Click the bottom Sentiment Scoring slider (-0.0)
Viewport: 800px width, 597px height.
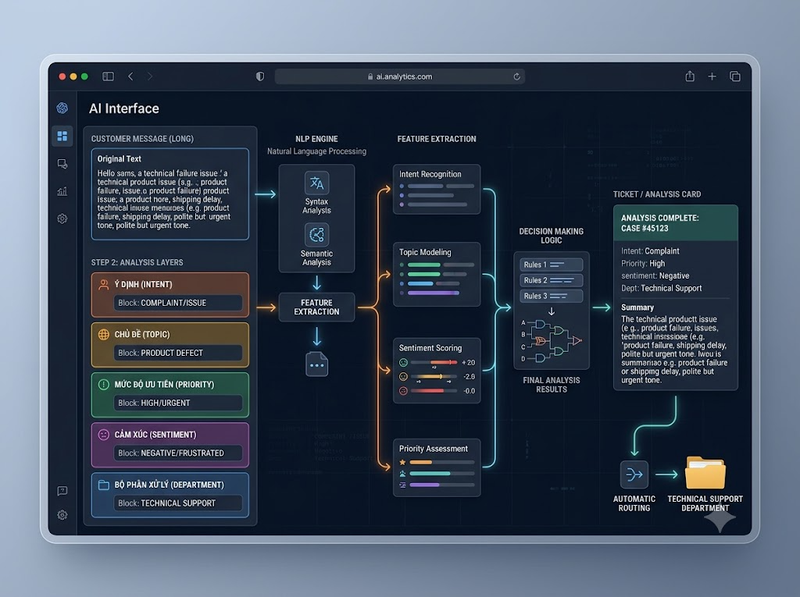(435, 391)
